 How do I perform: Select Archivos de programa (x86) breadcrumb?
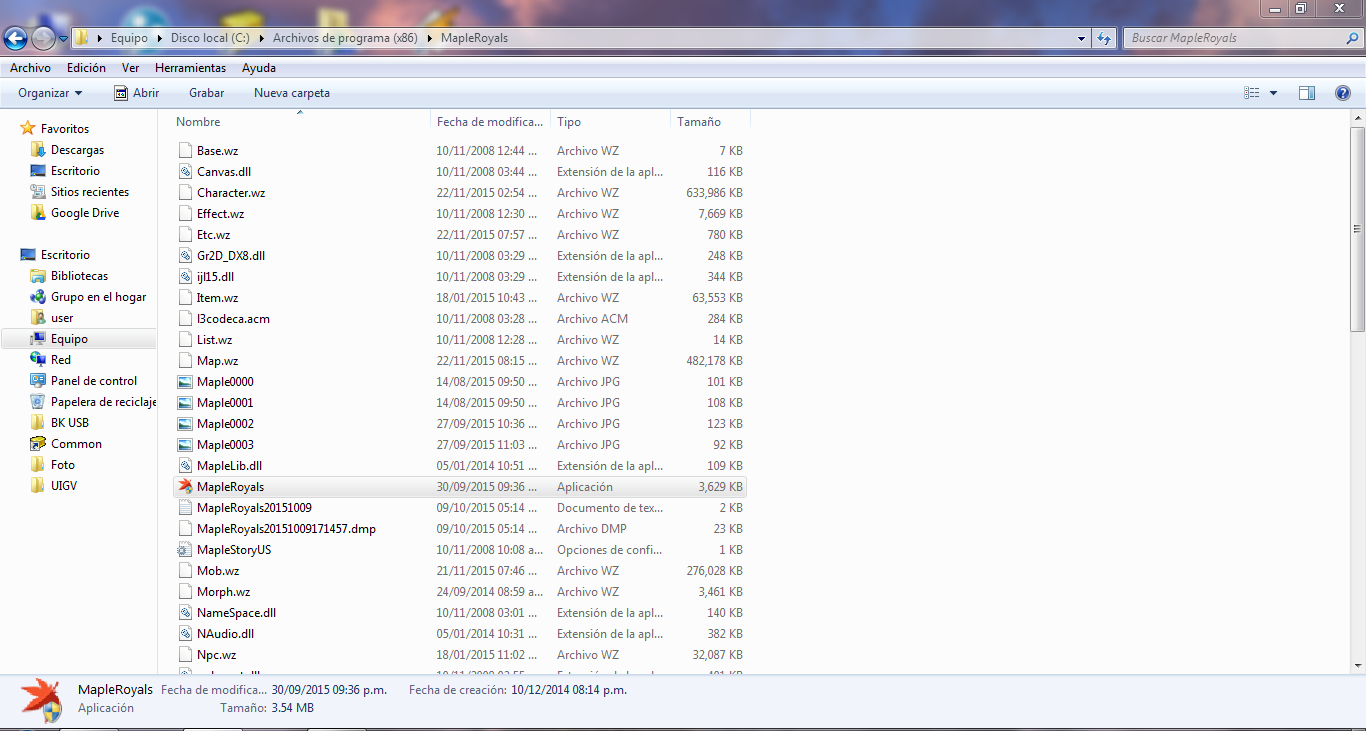[x=345, y=38]
